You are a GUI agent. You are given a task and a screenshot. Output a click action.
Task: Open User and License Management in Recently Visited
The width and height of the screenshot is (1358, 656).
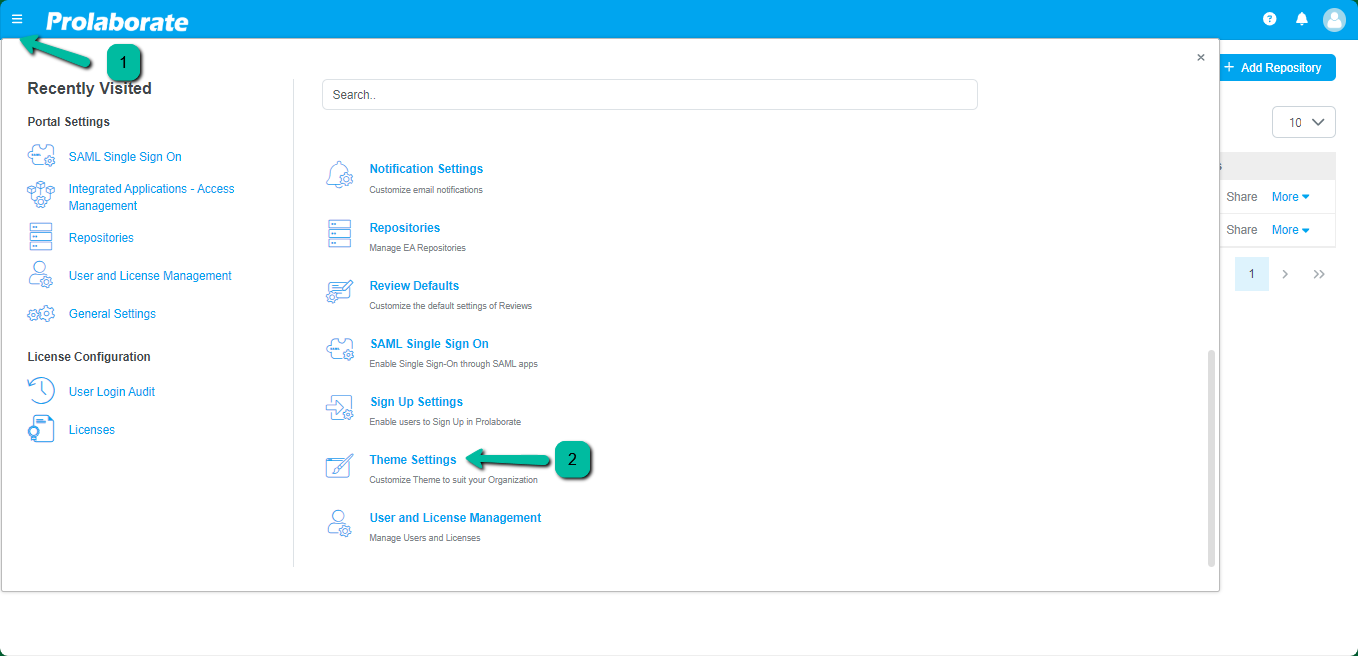[x=150, y=276]
